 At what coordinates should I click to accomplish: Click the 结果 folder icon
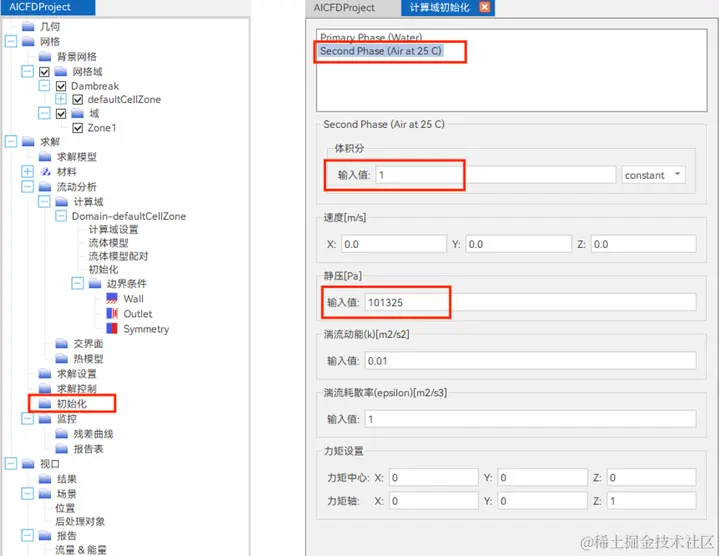coord(45,479)
